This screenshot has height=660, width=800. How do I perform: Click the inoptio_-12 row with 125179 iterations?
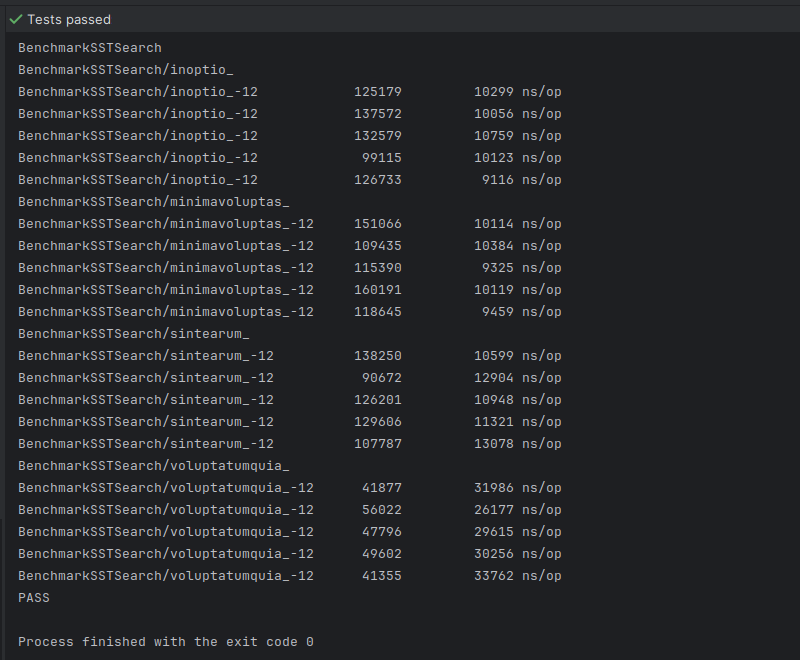[x=290, y=92]
